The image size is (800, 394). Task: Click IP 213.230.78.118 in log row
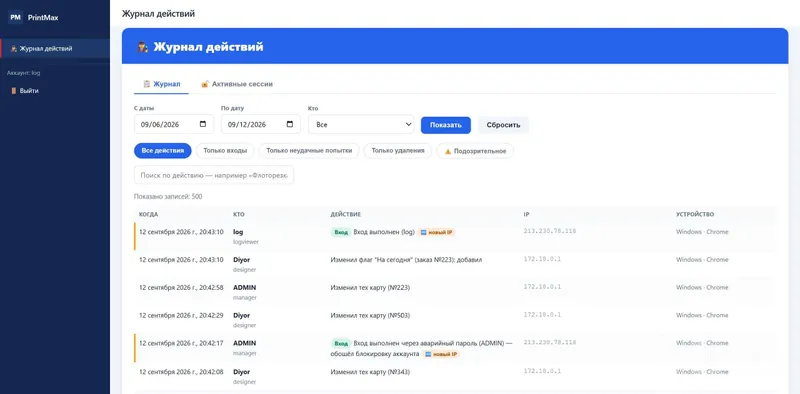click(549, 231)
